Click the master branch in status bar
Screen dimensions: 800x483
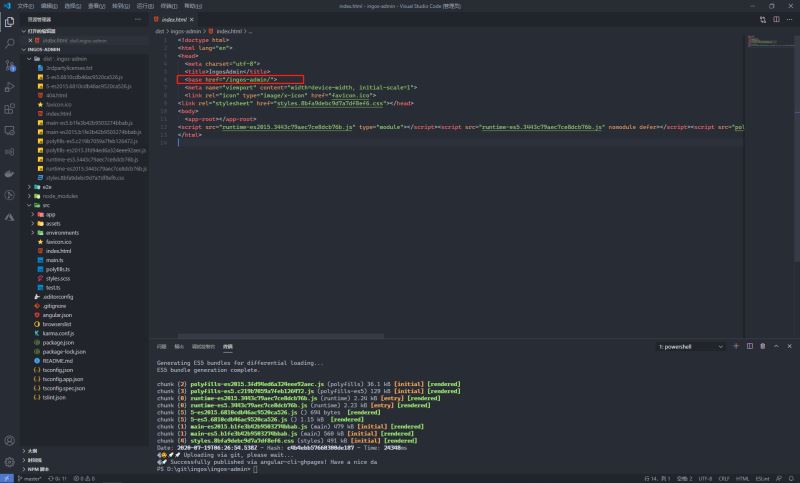click(32, 478)
